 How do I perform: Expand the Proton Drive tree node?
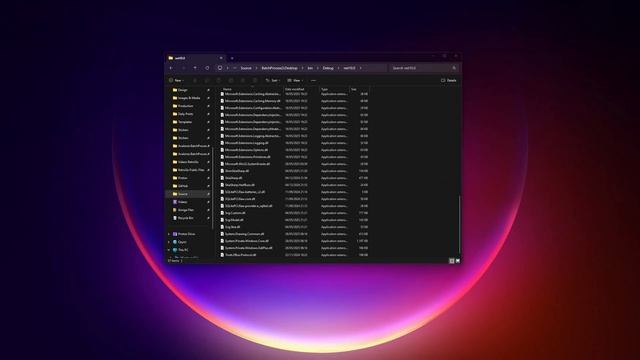(169, 234)
